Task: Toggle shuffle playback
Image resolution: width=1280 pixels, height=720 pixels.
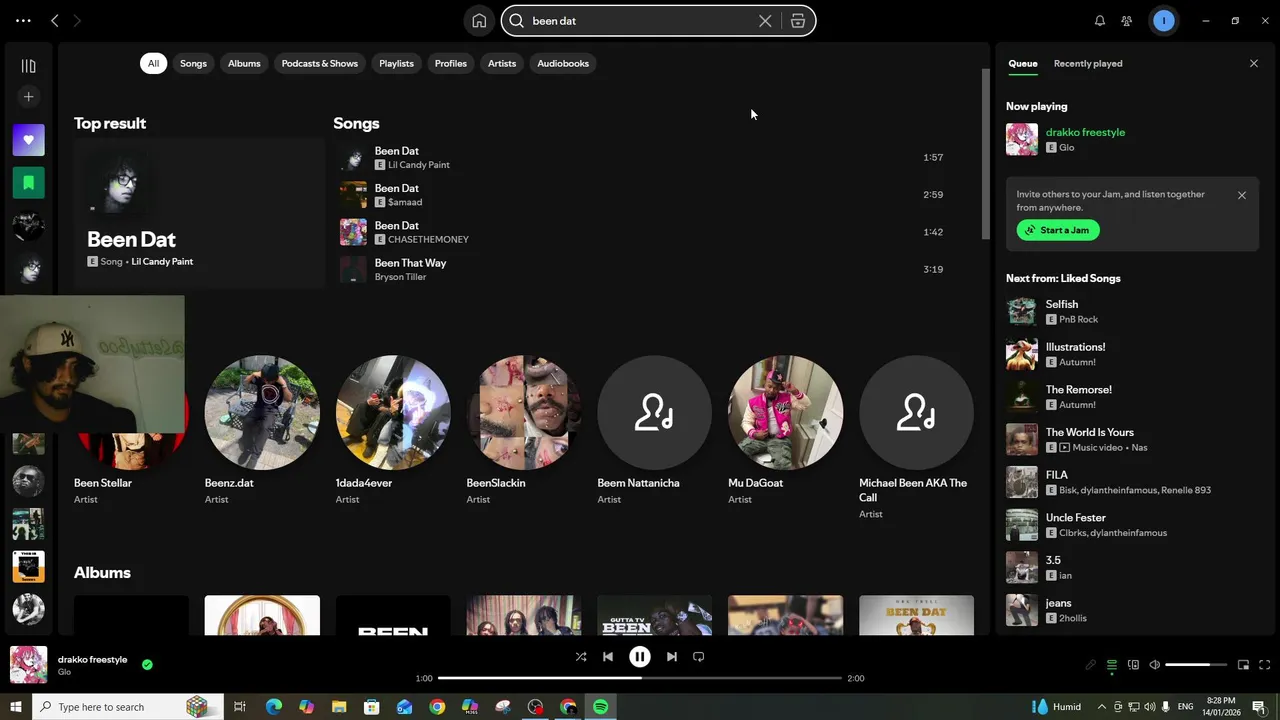Action: click(x=581, y=657)
